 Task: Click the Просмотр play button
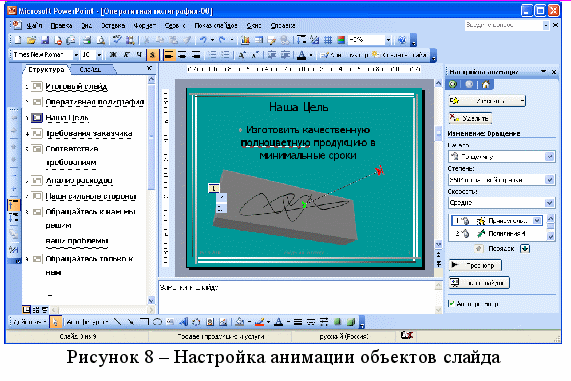coord(475,265)
